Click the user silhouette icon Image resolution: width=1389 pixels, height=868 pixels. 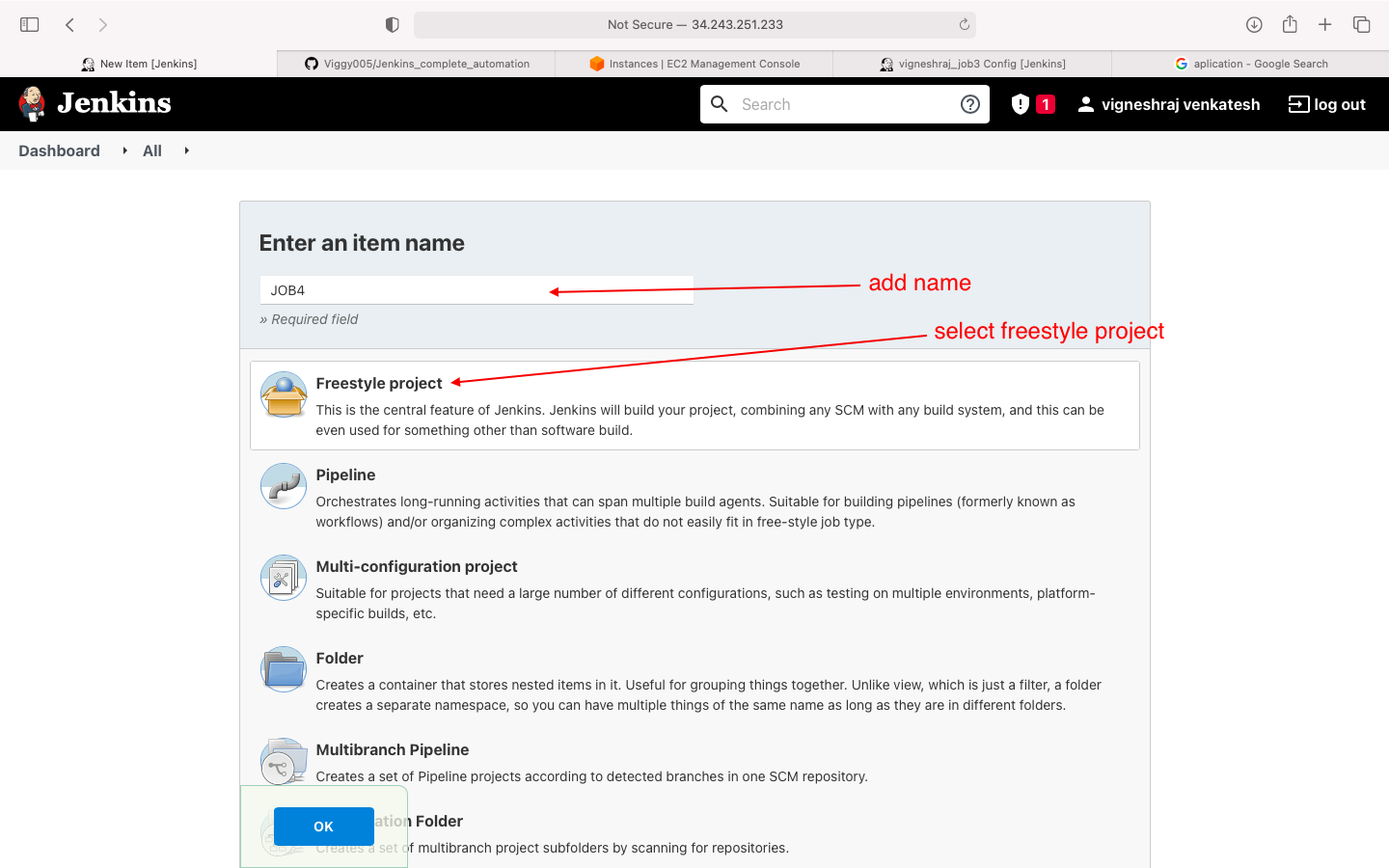click(1086, 104)
